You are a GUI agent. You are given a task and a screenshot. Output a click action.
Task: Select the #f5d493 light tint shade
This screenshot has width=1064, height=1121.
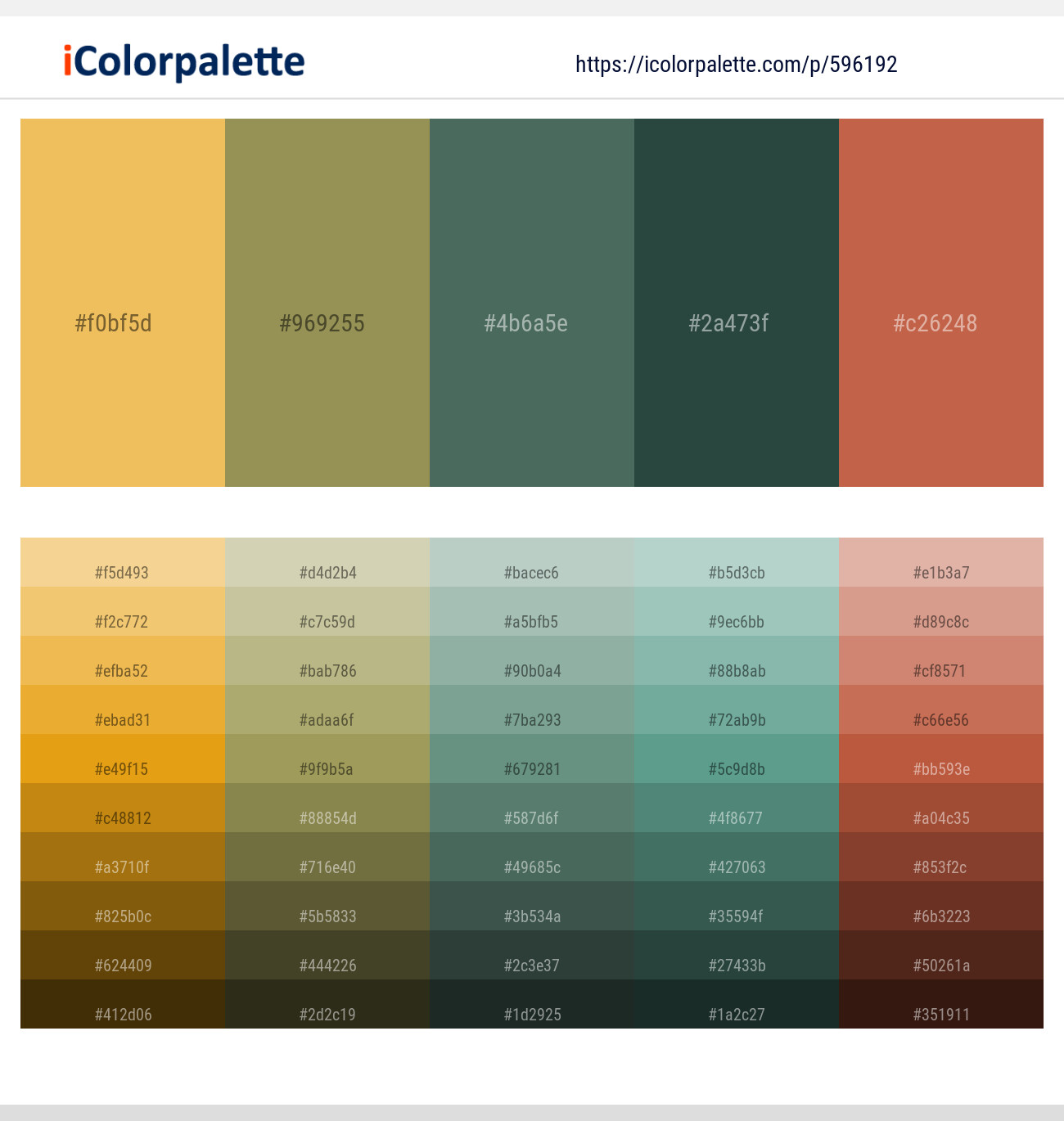[x=123, y=562]
